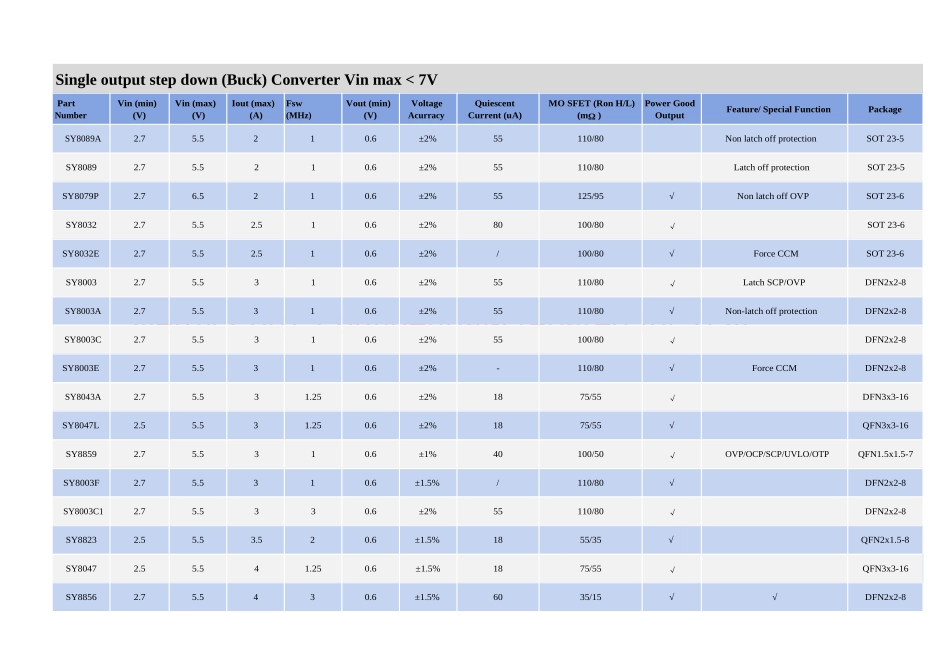Select the "Power Good Output" column header
Image resolution: width=950 pixels, height=672 pixels.
click(671, 109)
